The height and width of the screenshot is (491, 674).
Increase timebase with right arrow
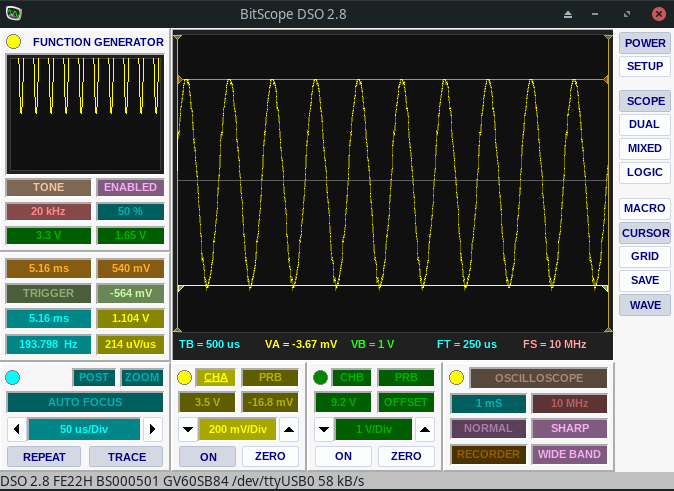(x=153, y=429)
